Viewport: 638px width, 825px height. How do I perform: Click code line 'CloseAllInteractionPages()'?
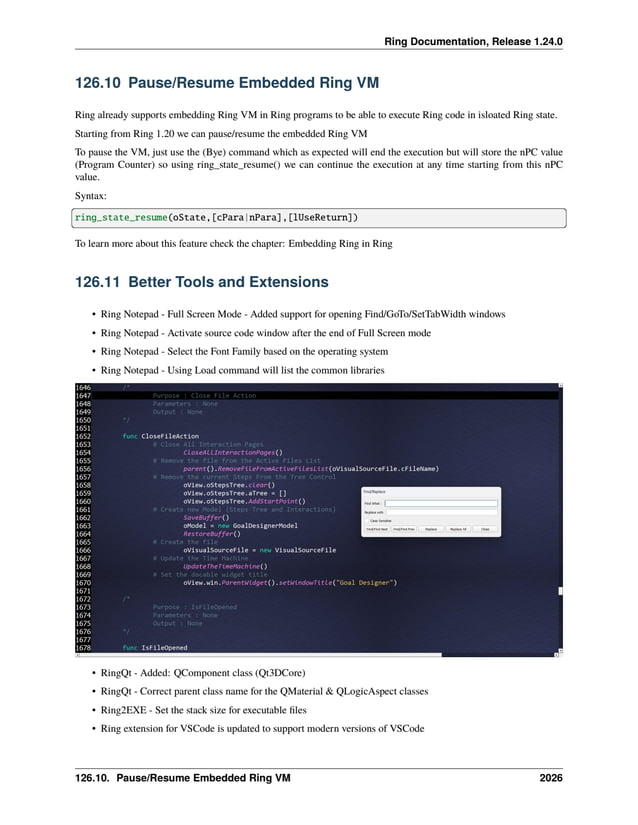click(233, 452)
